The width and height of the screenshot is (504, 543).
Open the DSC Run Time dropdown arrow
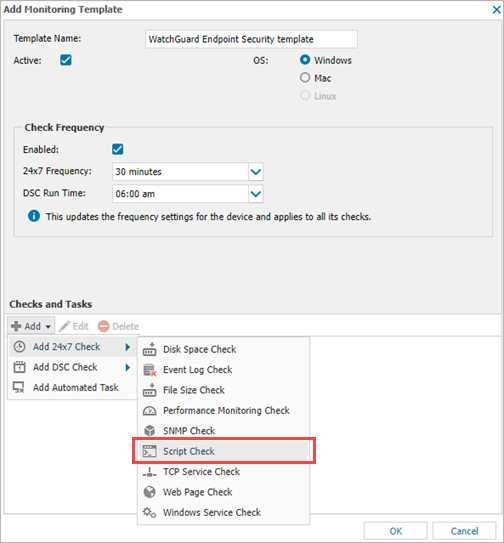(256, 194)
